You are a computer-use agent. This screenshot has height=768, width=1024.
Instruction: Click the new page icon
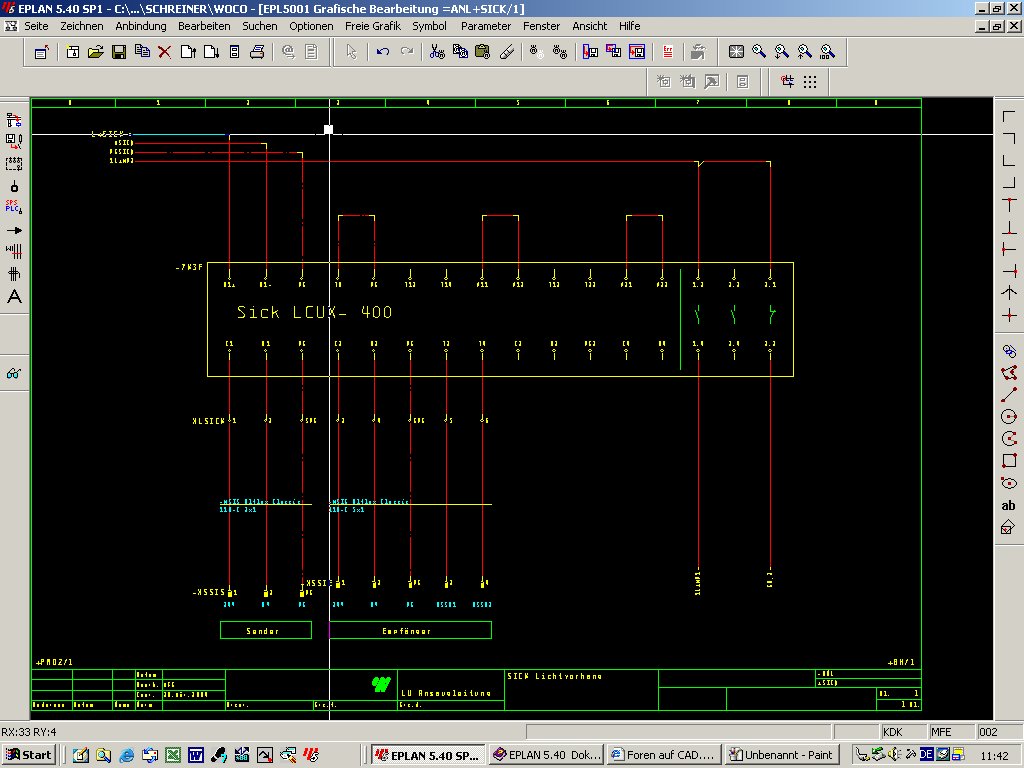(72, 52)
